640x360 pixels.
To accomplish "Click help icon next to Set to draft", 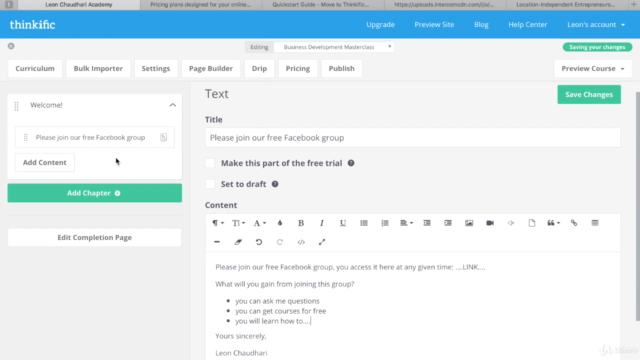I will pyautogui.click(x=275, y=184).
